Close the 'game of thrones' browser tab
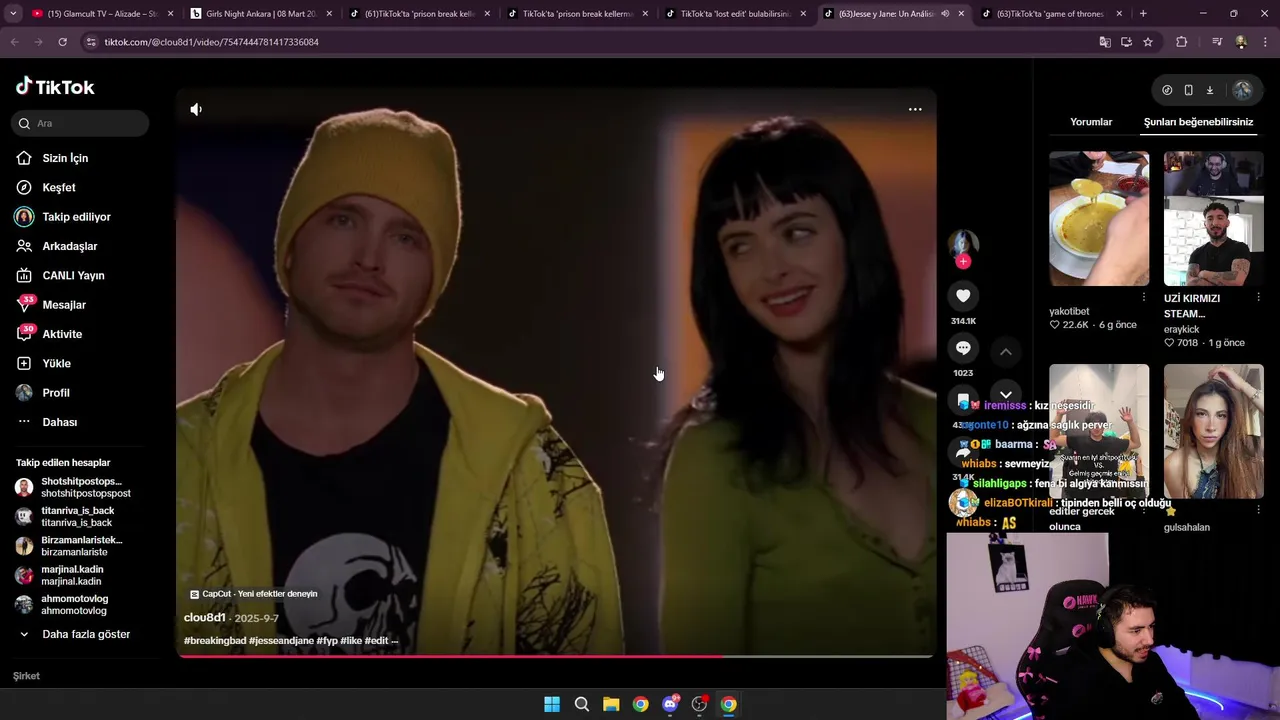Image resolution: width=1280 pixels, height=720 pixels. pos(1119,14)
